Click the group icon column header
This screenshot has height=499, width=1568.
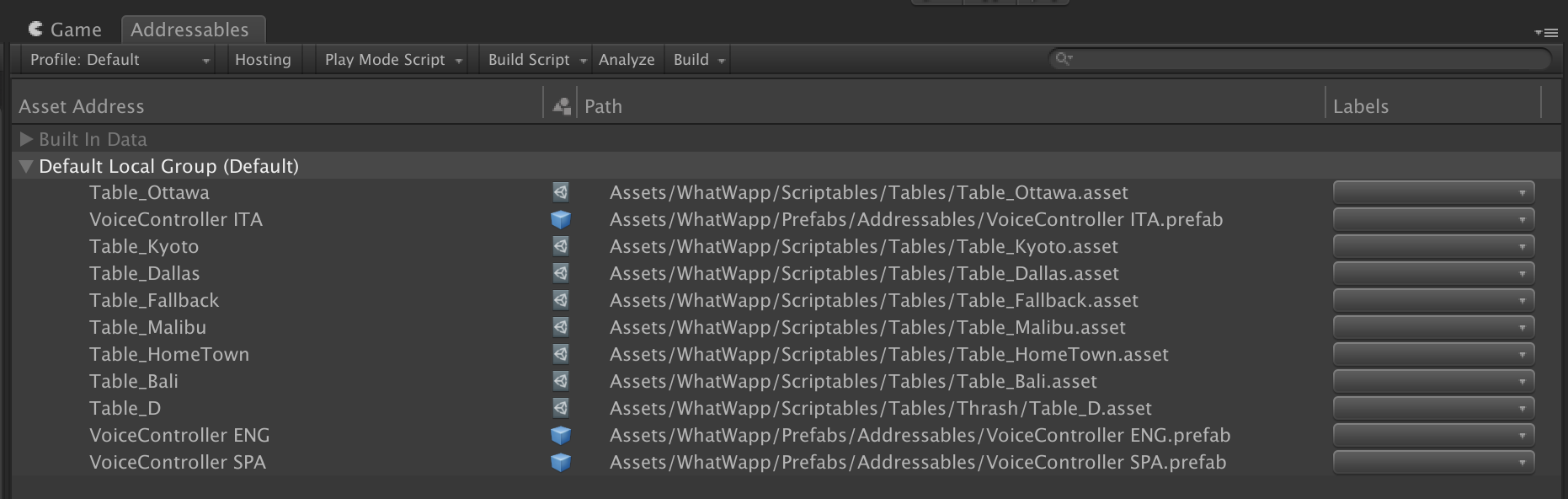tap(561, 106)
